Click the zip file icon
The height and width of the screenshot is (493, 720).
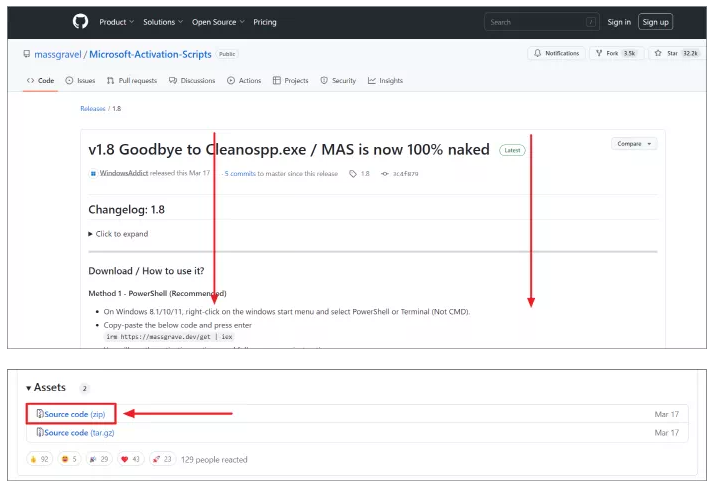tap(40, 414)
